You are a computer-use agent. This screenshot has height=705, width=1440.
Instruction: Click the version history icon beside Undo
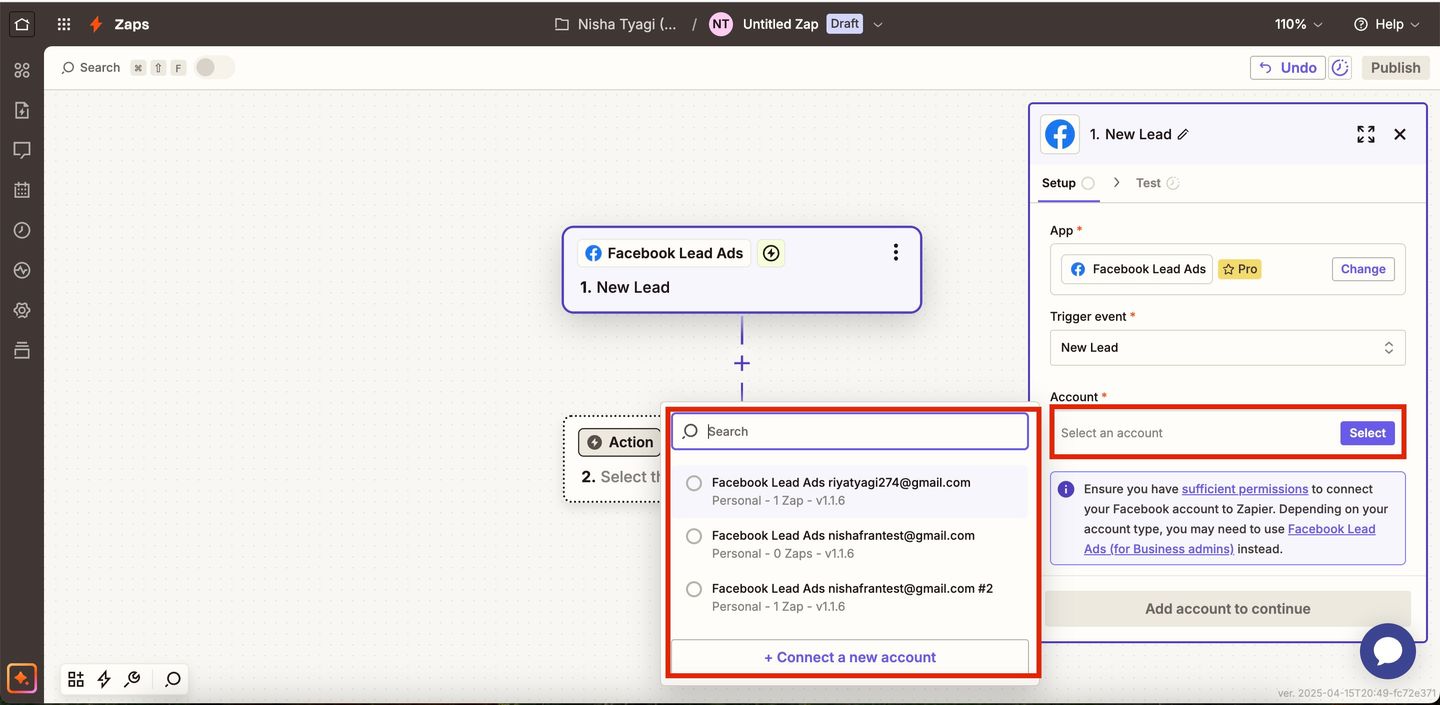click(1341, 67)
